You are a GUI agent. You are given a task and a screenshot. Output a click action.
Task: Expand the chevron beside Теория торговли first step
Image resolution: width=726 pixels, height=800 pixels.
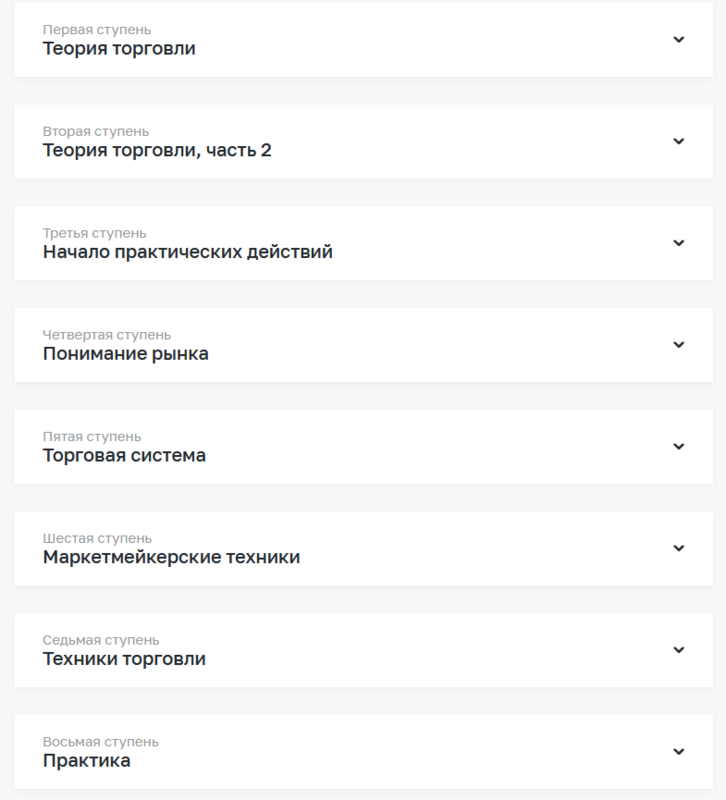coord(679,40)
